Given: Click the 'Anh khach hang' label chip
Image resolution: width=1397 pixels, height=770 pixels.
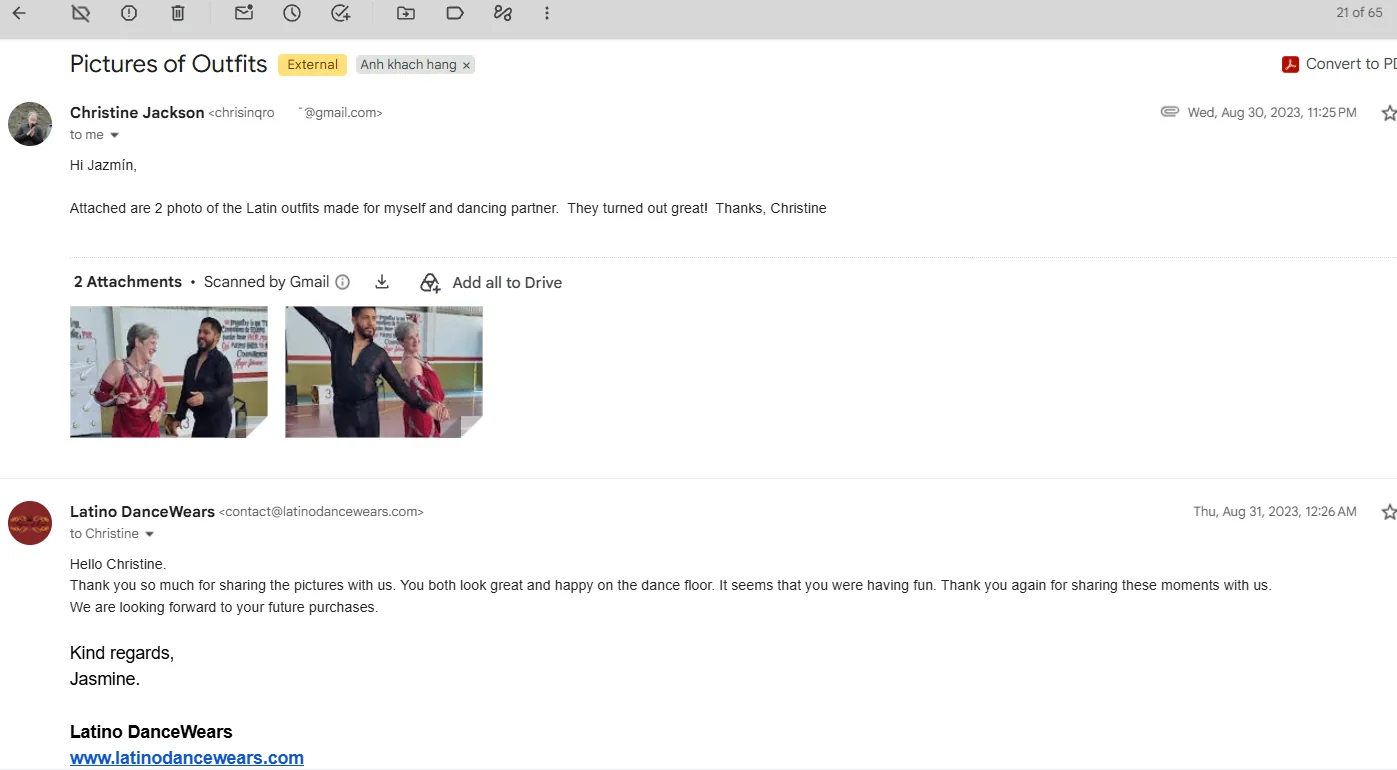Looking at the screenshot, I should (x=408, y=65).
